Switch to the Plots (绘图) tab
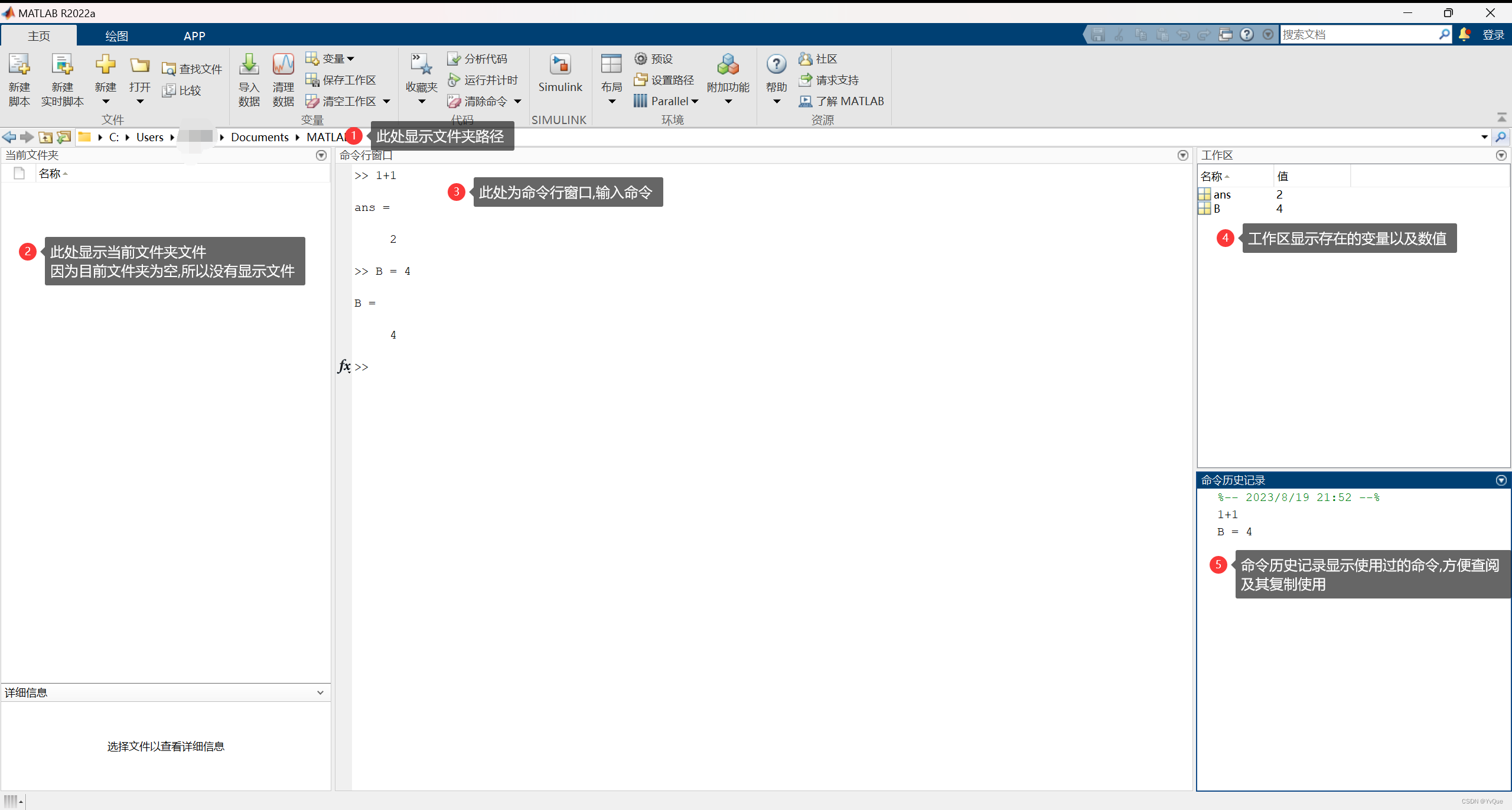 [116, 35]
